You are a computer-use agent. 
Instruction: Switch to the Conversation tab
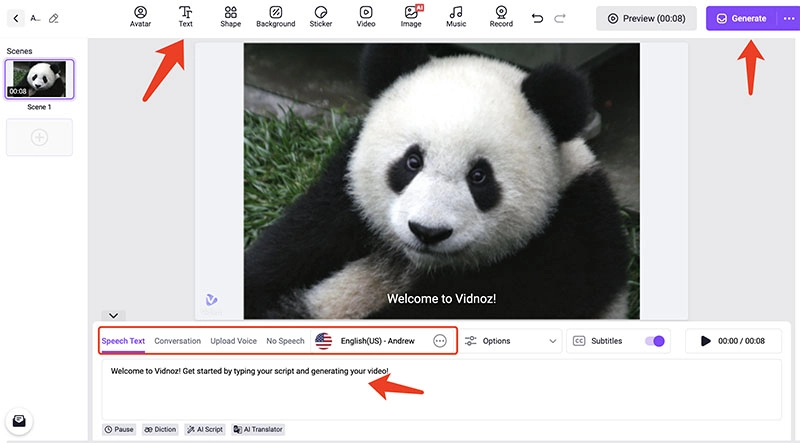(x=177, y=341)
